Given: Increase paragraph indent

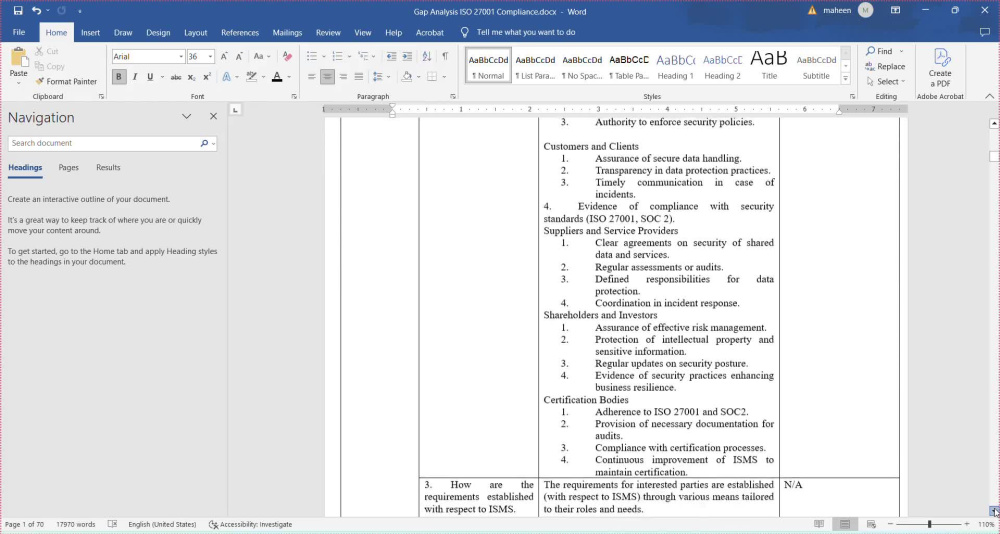Looking at the screenshot, I should pyautogui.click(x=407, y=57).
